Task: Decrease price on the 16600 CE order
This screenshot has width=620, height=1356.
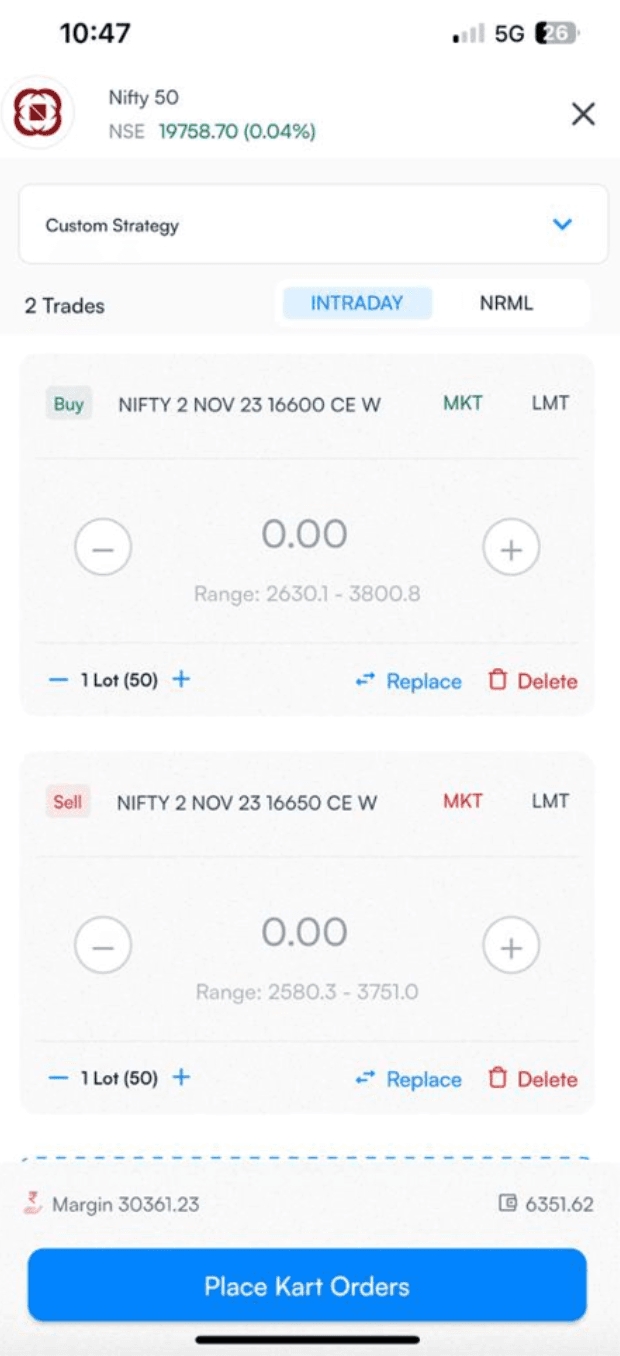Action: coord(103,548)
